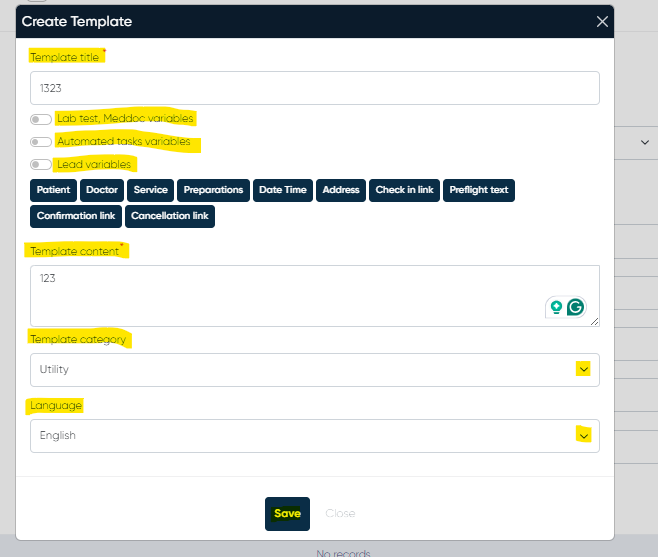The image size is (658, 557).
Task: Click the green lightbulb suggestion icon
Action: pos(555,307)
